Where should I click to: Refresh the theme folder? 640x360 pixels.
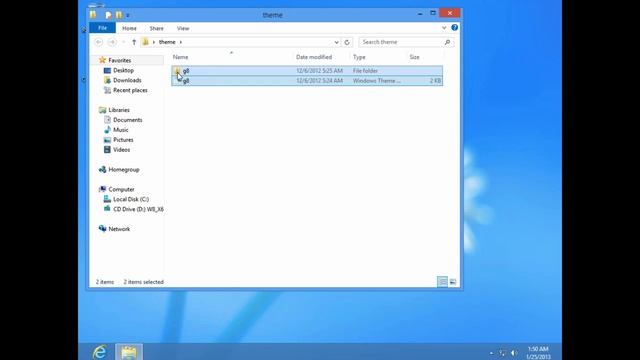(347, 42)
